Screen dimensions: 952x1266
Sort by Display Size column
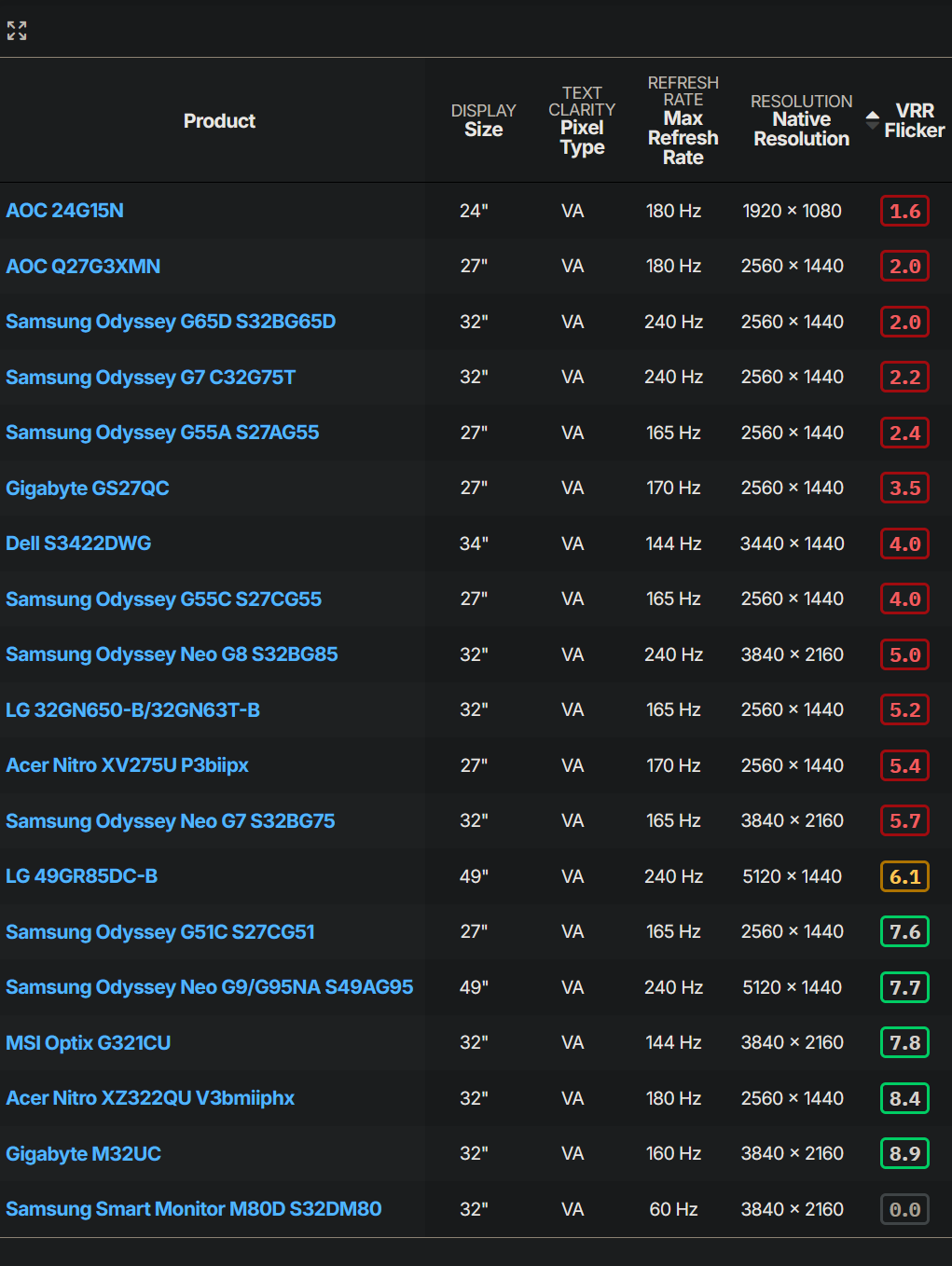(483, 120)
